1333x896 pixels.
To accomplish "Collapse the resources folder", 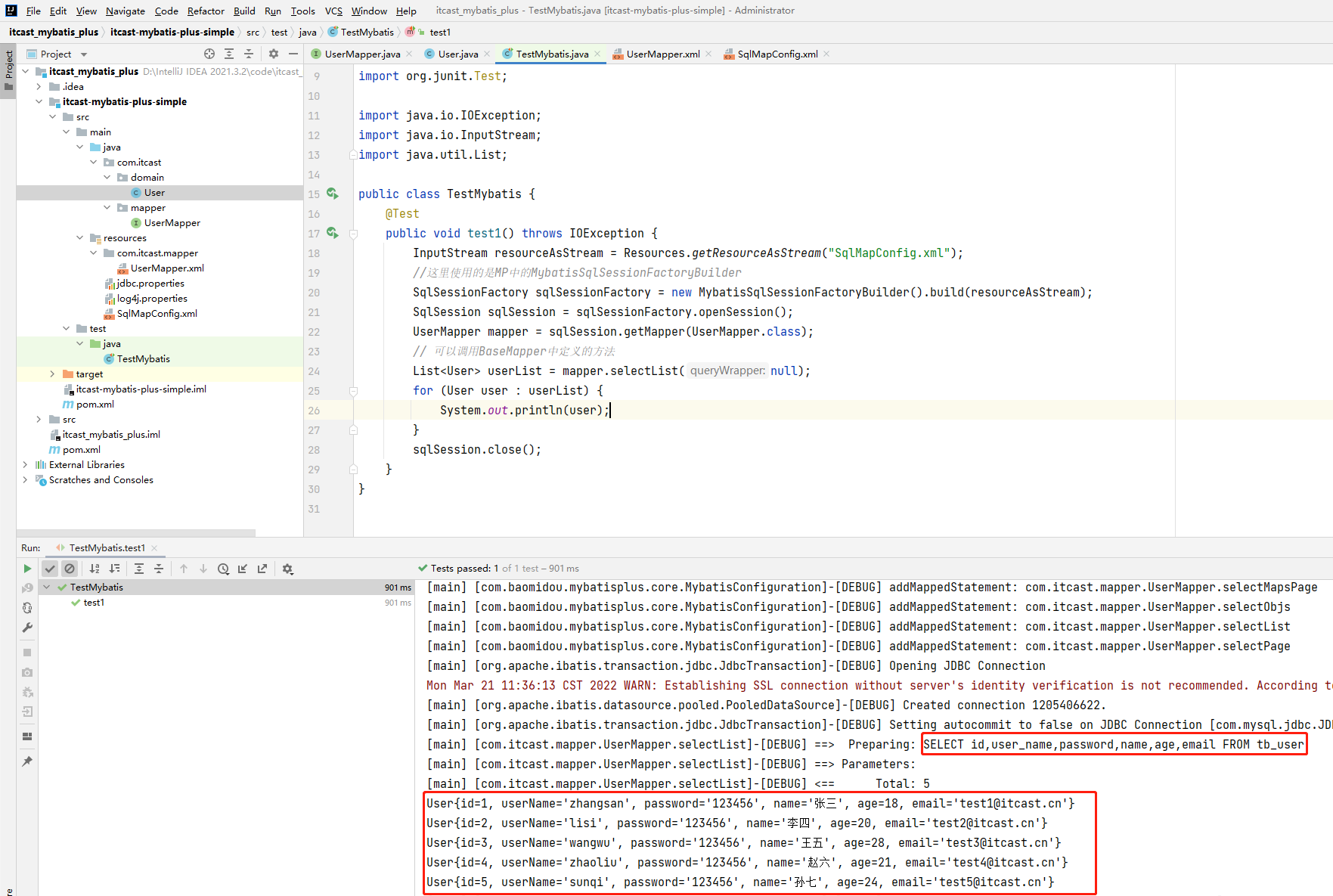I will point(79,237).
